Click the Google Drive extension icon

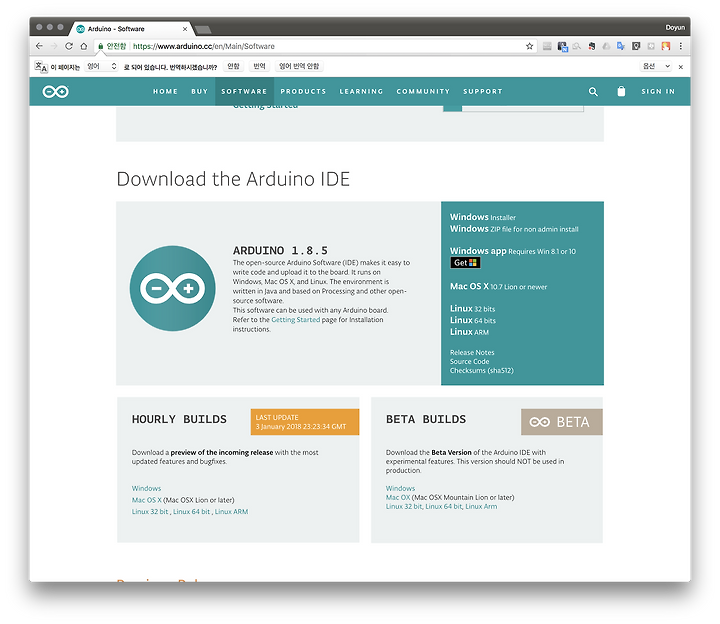point(606,46)
